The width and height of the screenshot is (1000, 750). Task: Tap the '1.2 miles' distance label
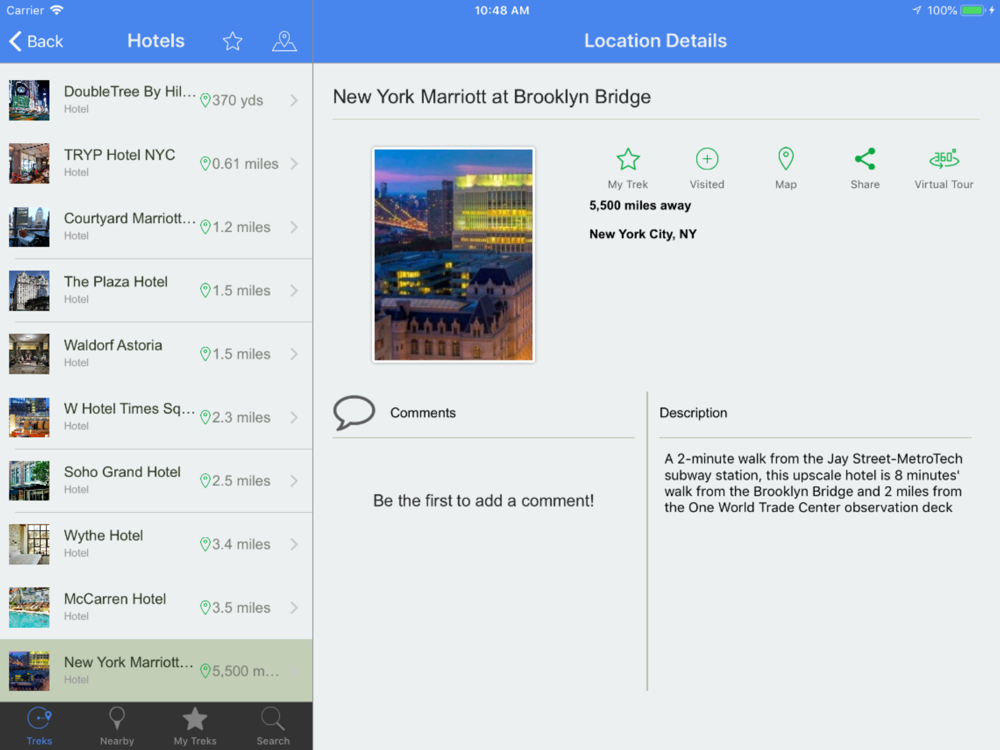coord(241,228)
